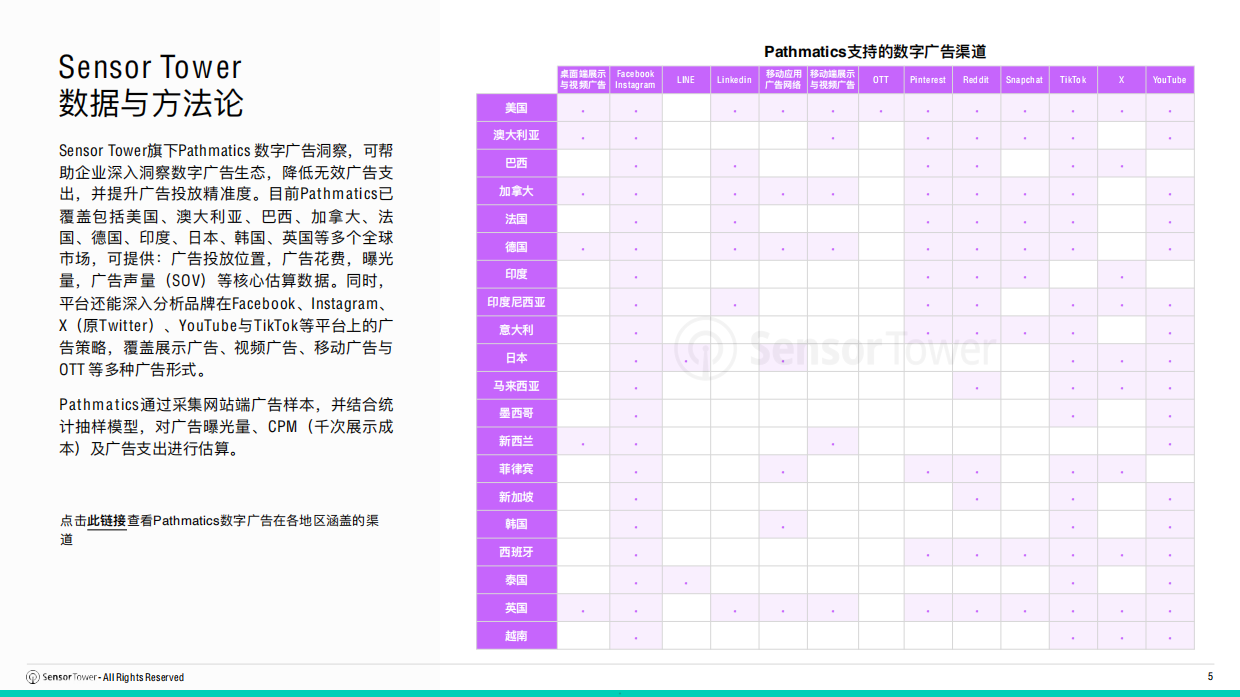Viewport: 1240px width, 697px height.
Task: Click the 泰国 row LINE cell
Action: pos(686,580)
